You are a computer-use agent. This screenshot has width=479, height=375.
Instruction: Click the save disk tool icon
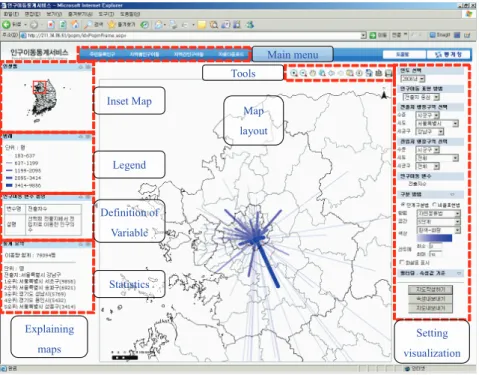[388, 73]
